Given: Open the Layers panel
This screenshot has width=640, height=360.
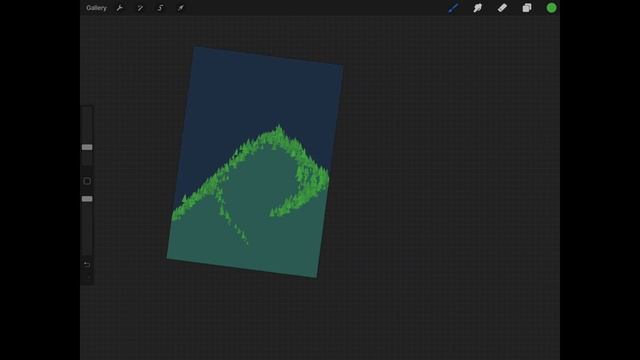Looking at the screenshot, I should tap(527, 8).
